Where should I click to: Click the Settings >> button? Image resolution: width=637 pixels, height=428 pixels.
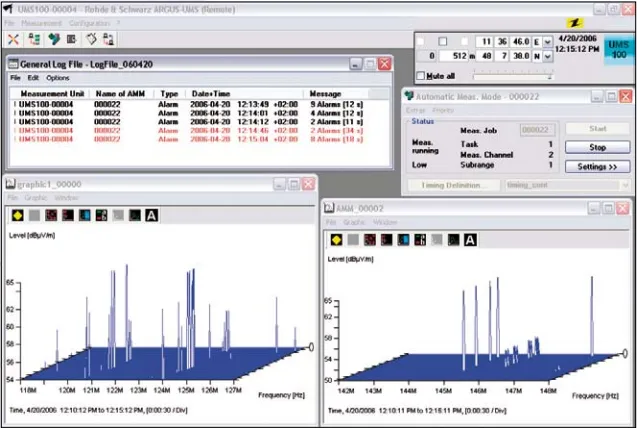coord(598,166)
